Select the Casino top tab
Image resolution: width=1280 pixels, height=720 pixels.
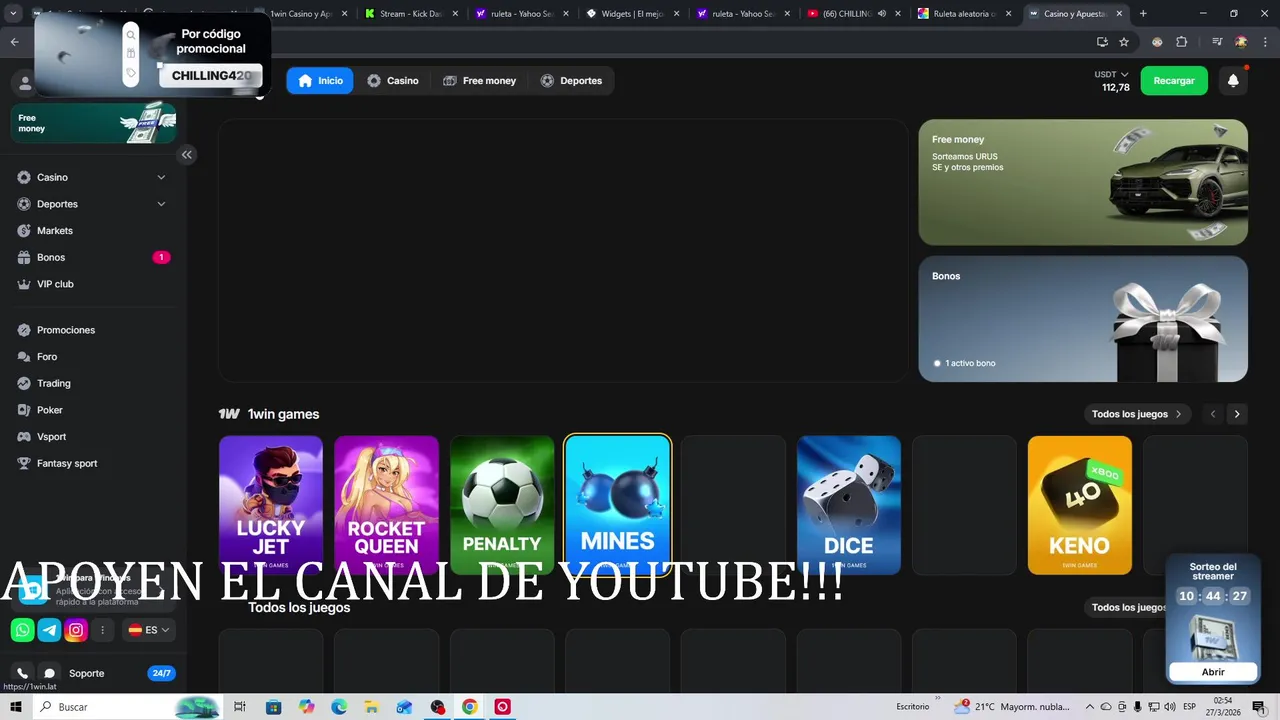click(x=393, y=81)
